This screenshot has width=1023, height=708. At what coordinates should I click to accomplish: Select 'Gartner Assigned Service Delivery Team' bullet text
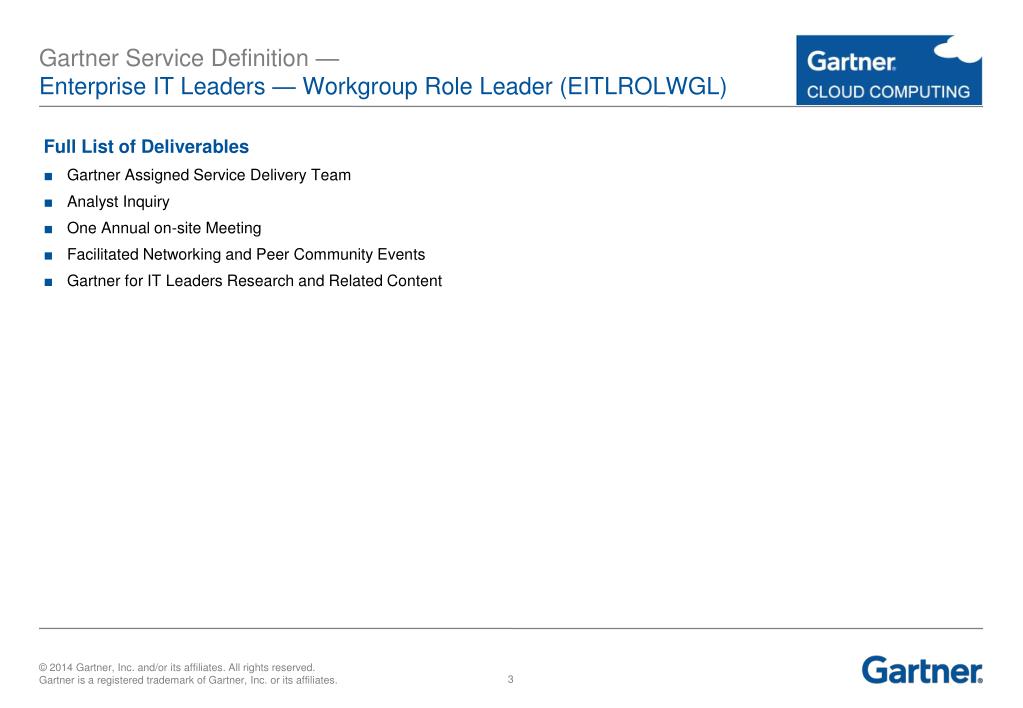(209, 175)
